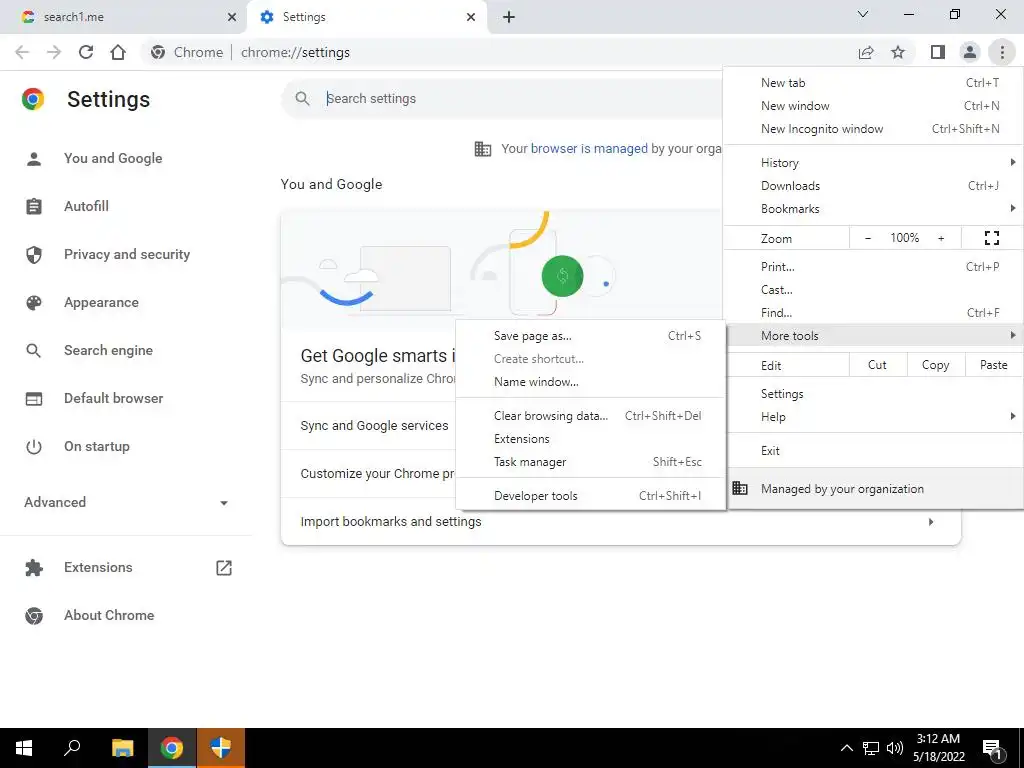Open Import bookmarks and settings row
The width and height of the screenshot is (1024, 768).
(620, 522)
